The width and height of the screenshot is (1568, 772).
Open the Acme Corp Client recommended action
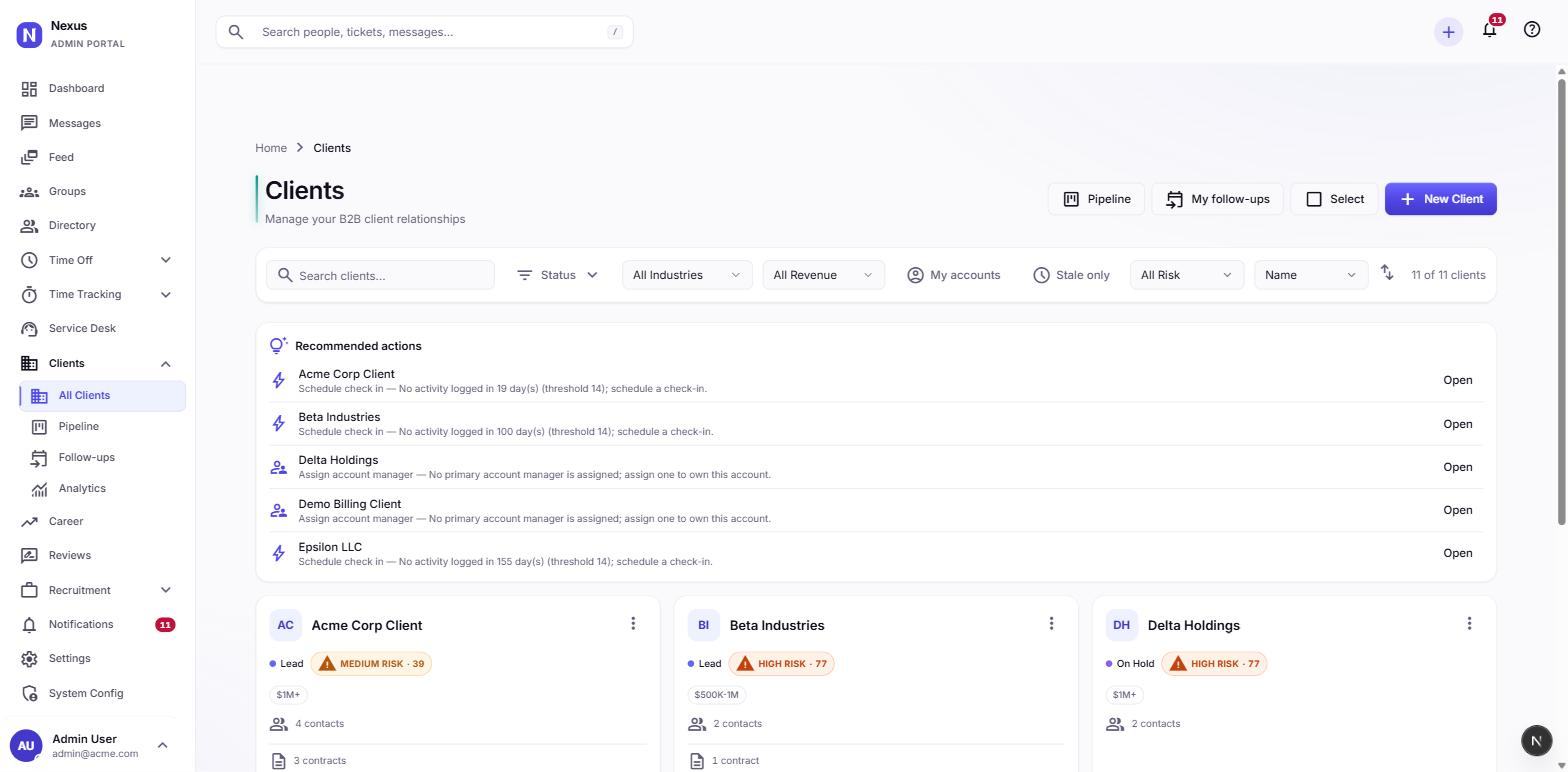click(x=1457, y=380)
